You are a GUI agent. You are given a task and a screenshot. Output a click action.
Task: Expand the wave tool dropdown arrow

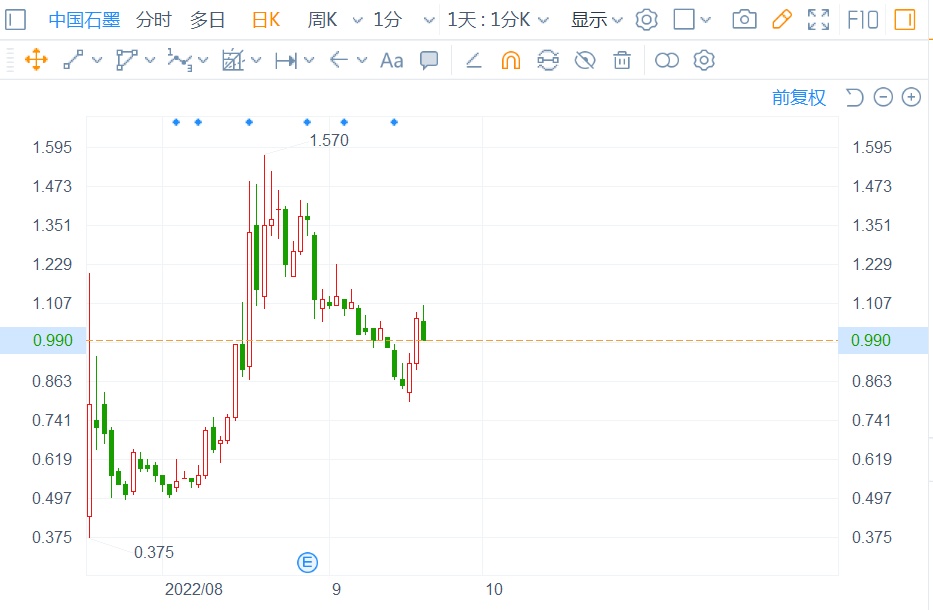[x=203, y=60]
